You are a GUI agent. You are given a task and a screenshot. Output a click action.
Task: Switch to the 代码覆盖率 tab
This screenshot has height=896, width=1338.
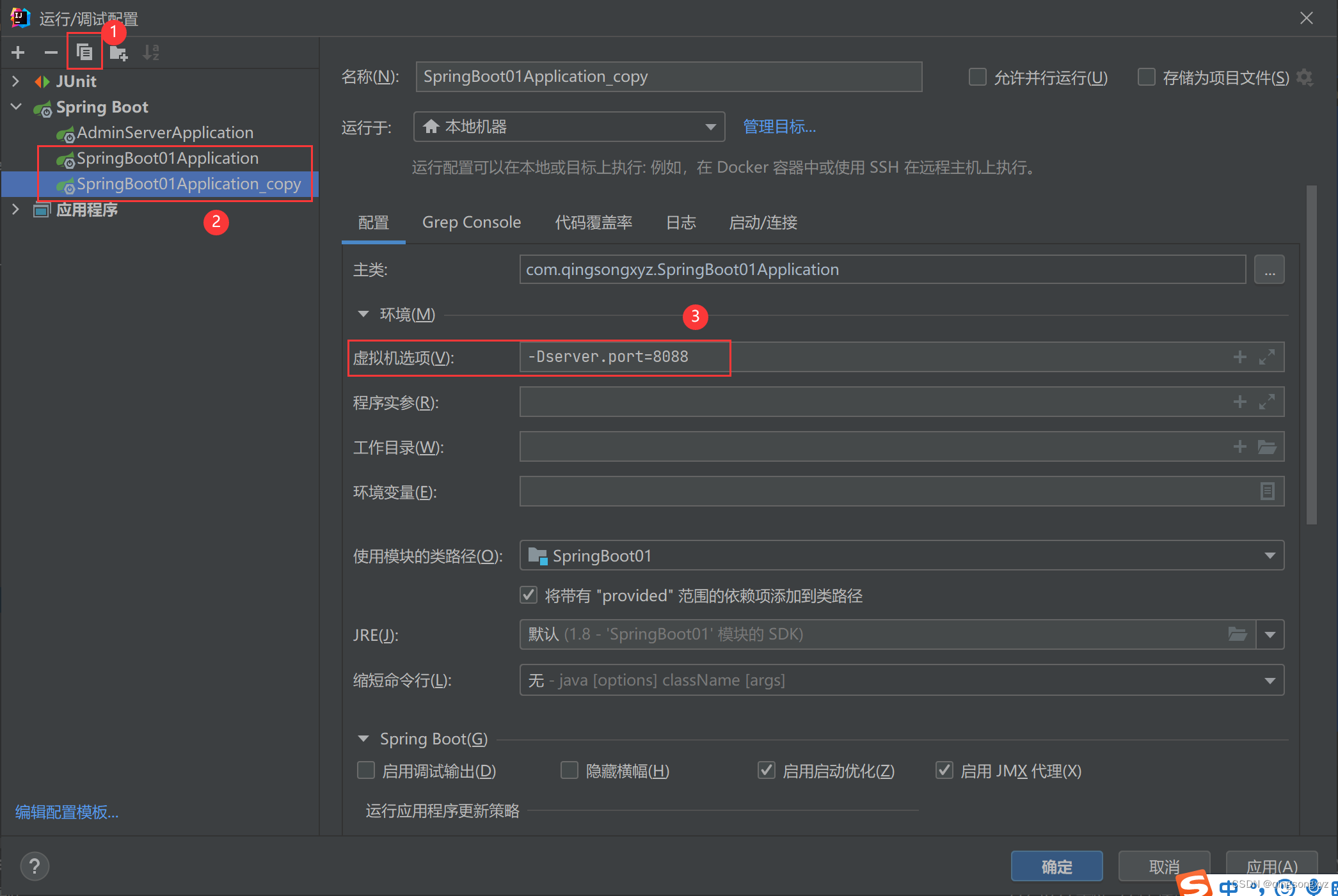(x=593, y=223)
